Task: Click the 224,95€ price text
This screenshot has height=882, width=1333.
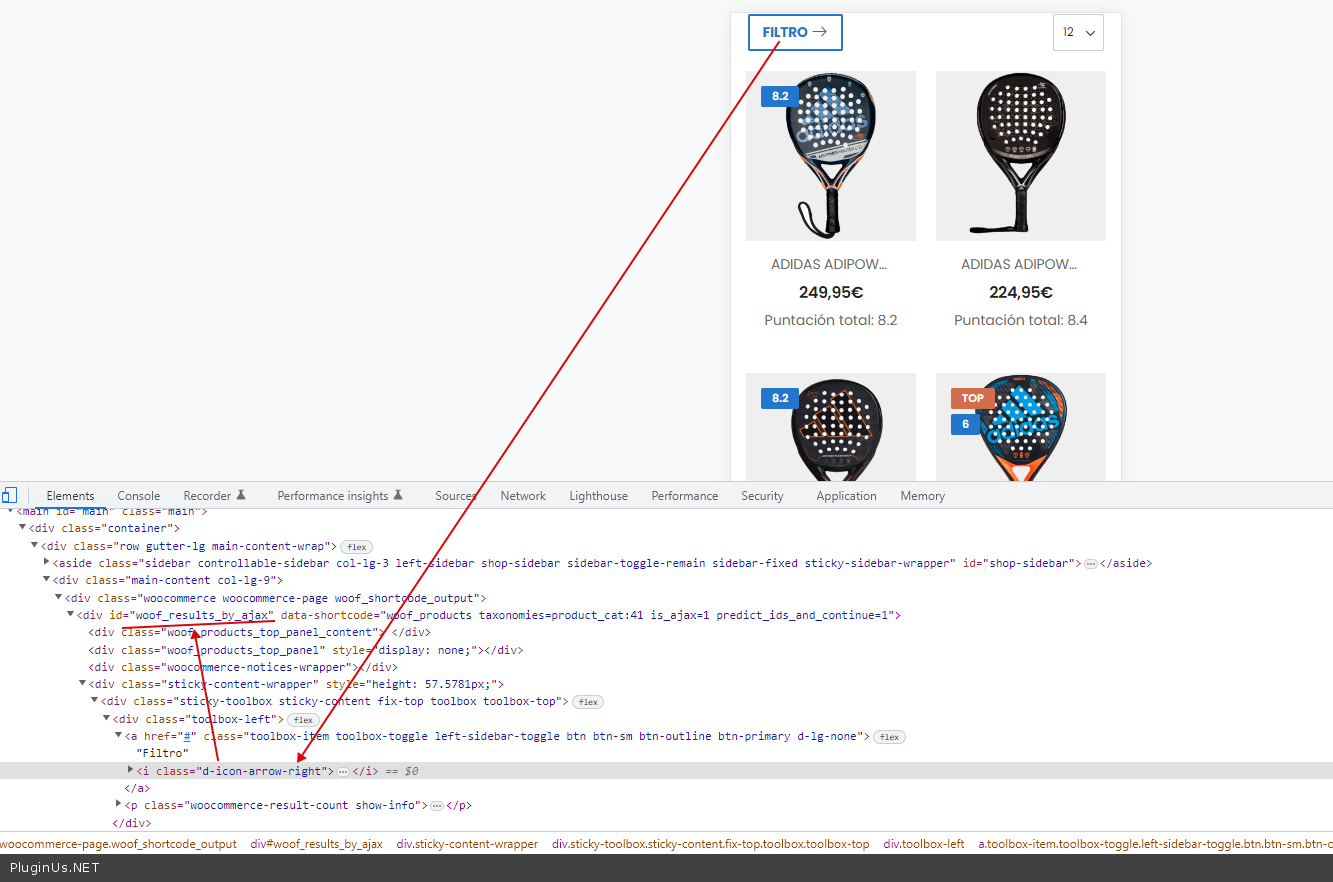Action: (x=1021, y=292)
